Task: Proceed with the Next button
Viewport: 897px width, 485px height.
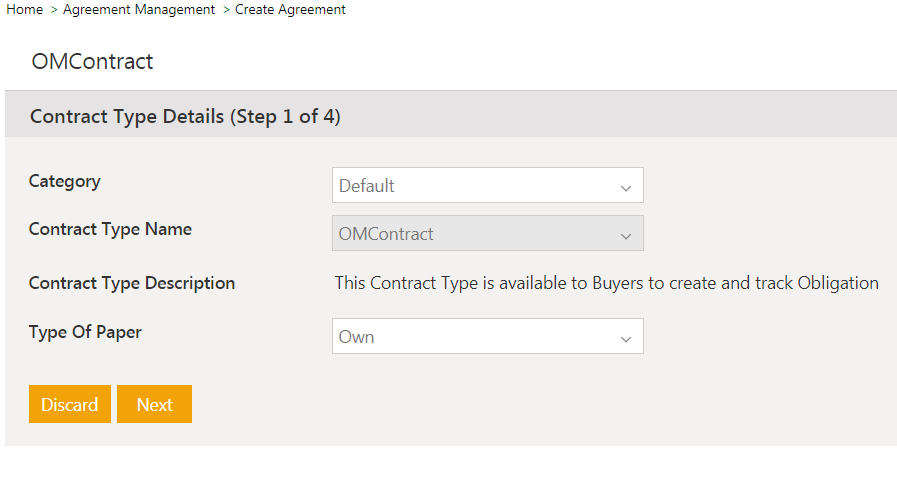Action: coord(154,405)
